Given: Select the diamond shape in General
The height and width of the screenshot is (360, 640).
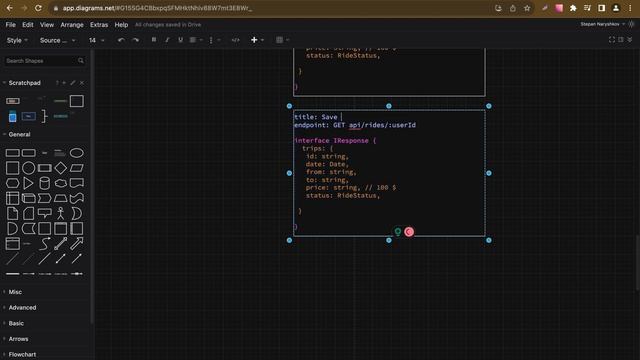Looking at the screenshot, I should click(x=60, y=168).
